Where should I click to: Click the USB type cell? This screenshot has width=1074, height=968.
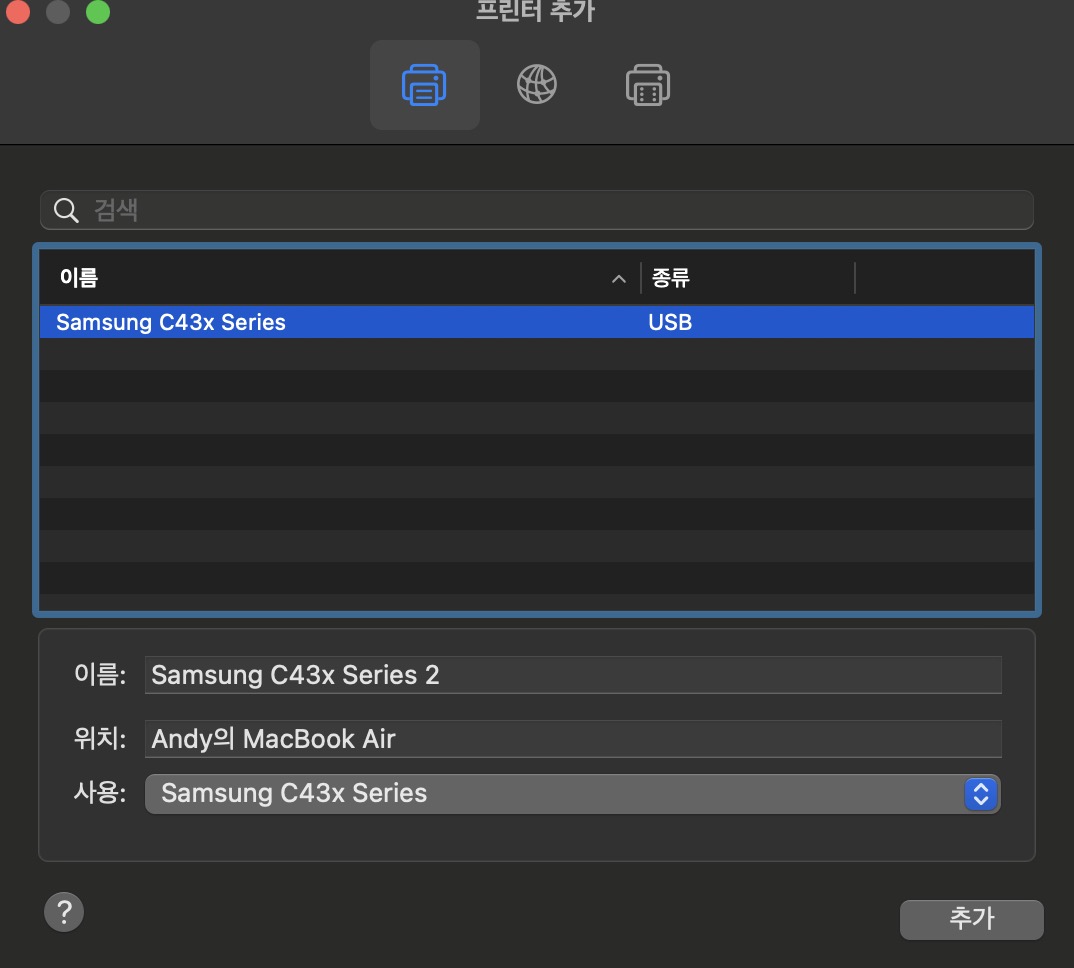(x=670, y=322)
